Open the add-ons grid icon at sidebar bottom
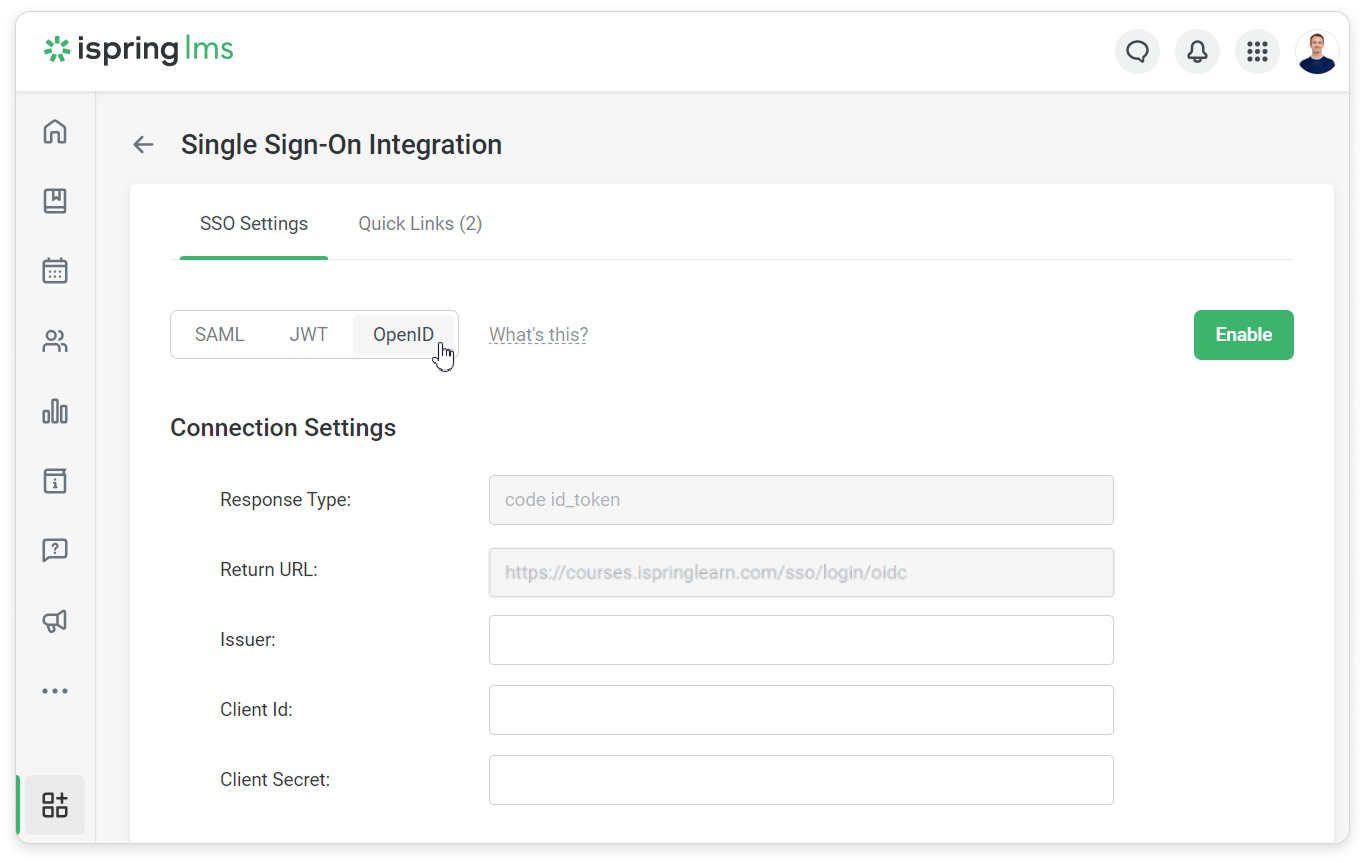 click(55, 805)
